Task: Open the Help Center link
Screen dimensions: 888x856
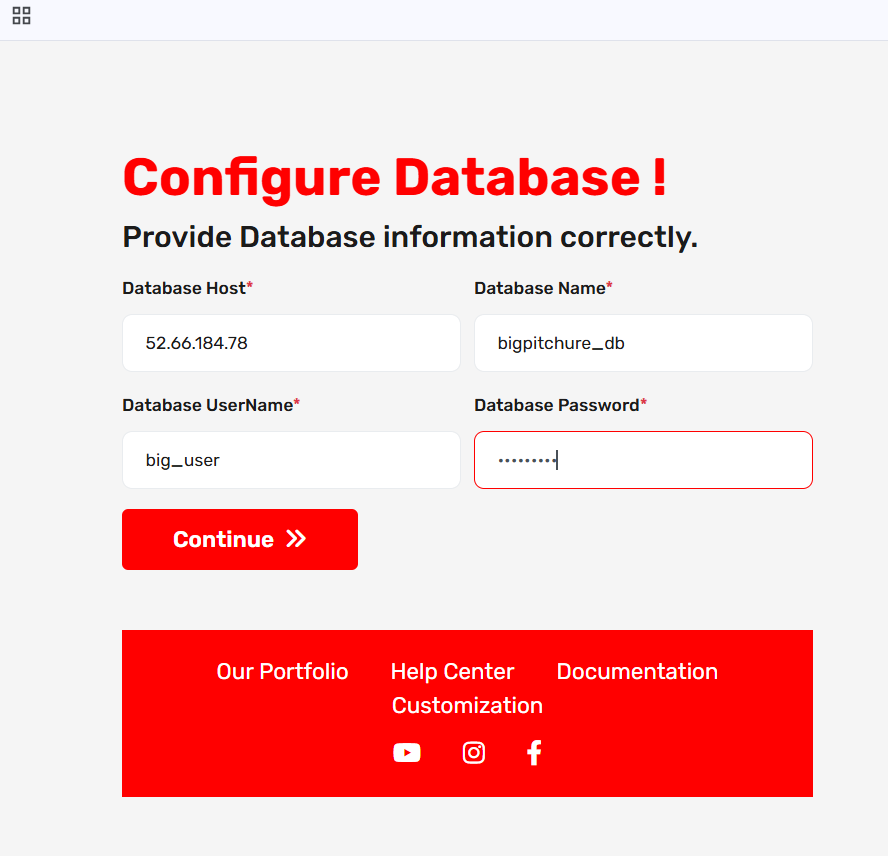Action: tap(452, 671)
